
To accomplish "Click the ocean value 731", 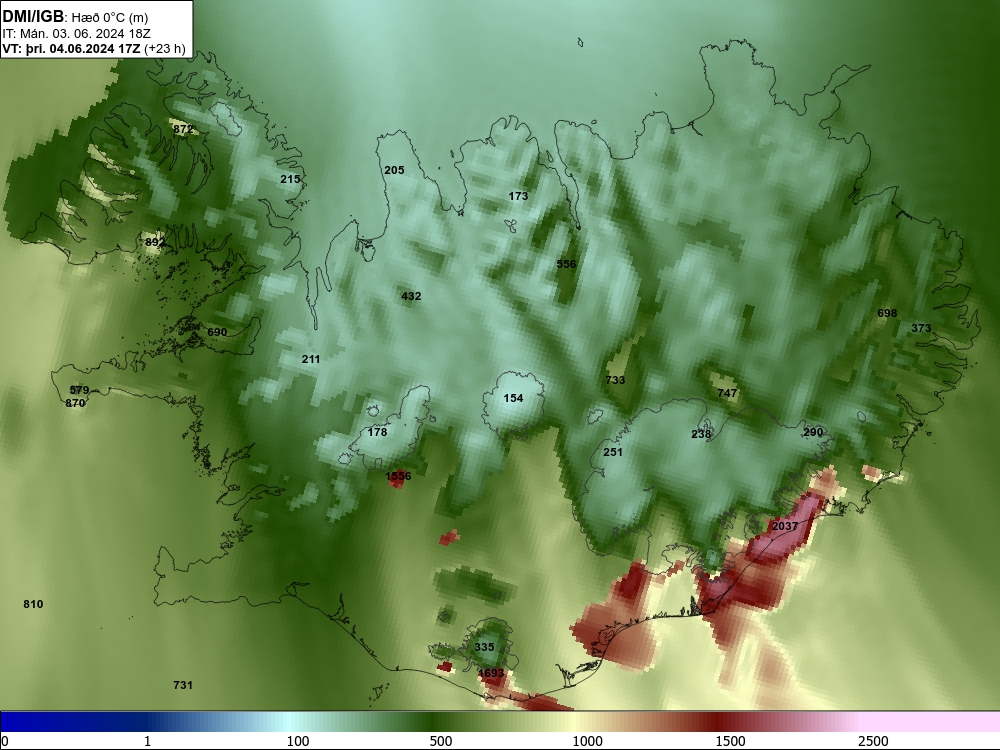I will pos(183,685).
